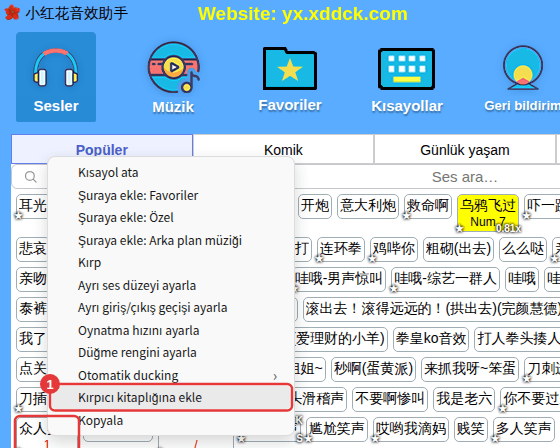Screen dimensions: 560x448
Task: Choose Ayrı giriş/çıkış geçişi ayarla
Action: 171,308
